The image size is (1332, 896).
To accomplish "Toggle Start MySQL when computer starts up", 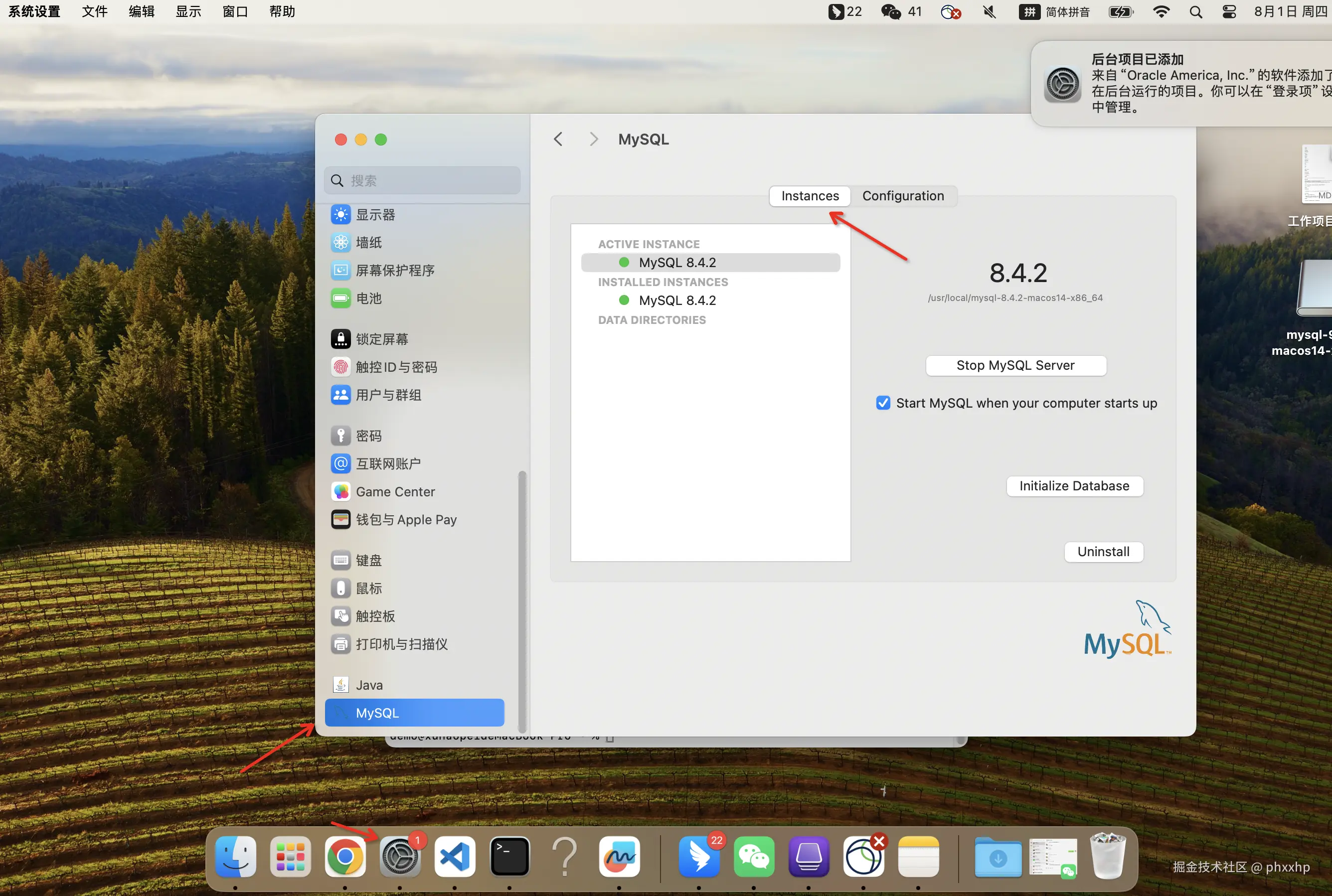I will click(883, 403).
